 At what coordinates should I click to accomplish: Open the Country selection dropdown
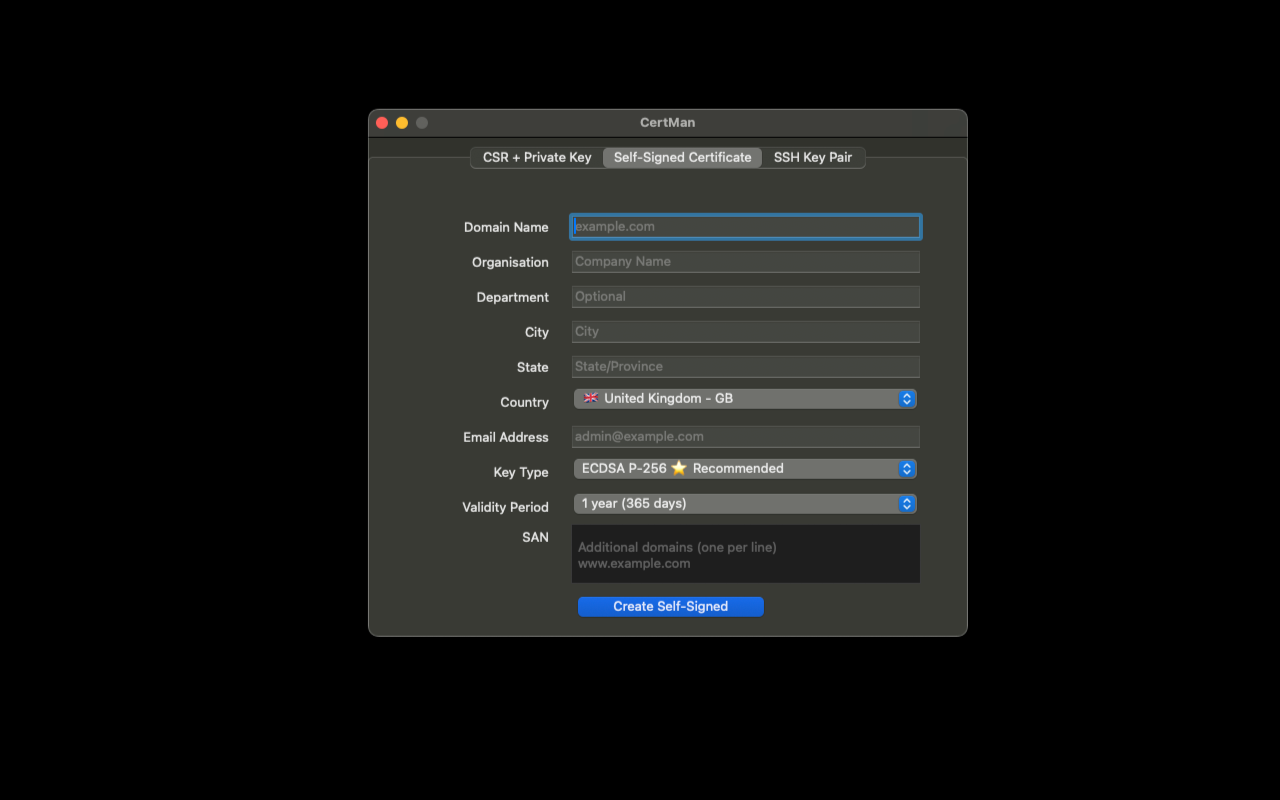coord(745,398)
